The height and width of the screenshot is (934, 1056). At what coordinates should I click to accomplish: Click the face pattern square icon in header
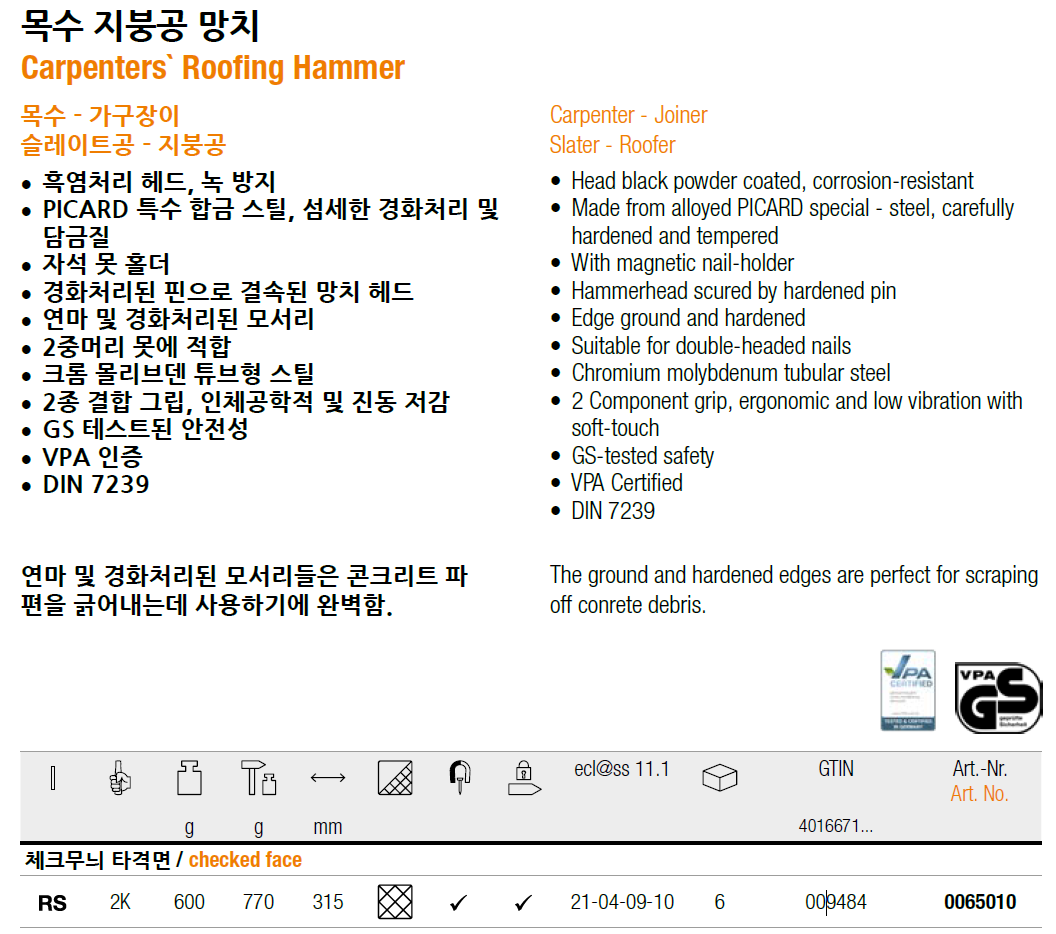pos(395,778)
